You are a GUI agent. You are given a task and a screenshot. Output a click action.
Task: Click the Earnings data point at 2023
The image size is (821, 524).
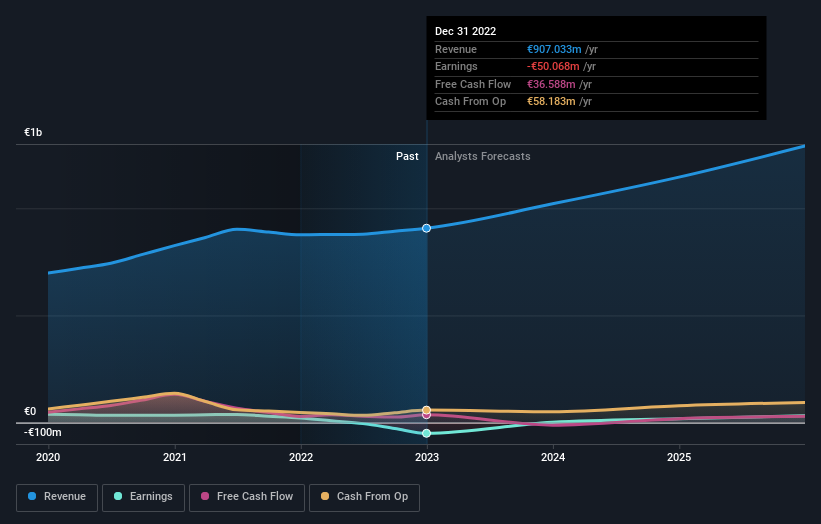coord(427,433)
